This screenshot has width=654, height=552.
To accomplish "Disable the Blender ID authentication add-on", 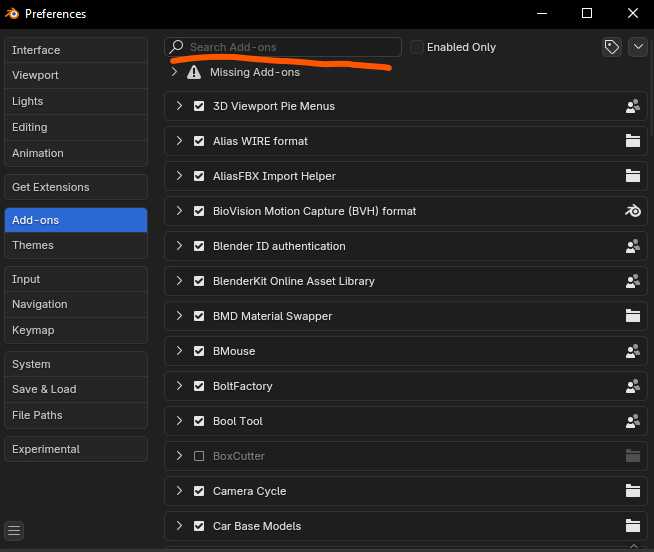I will [199, 246].
